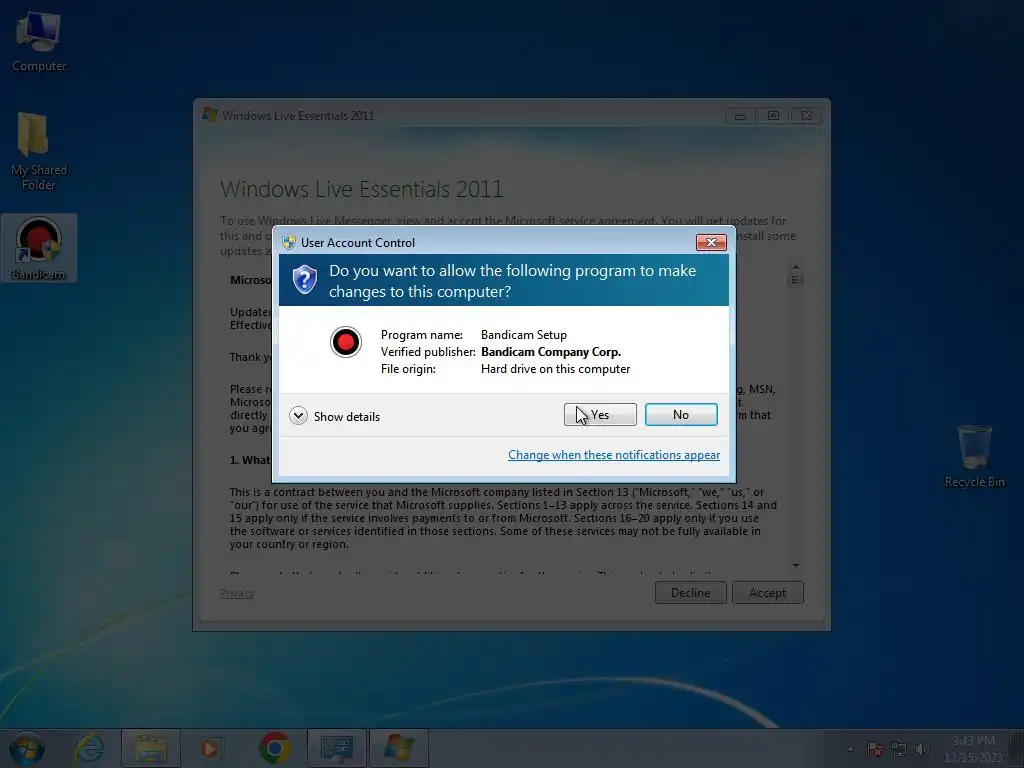The height and width of the screenshot is (768, 1024).
Task: Click No in User Account Control
Action: click(680, 415)
